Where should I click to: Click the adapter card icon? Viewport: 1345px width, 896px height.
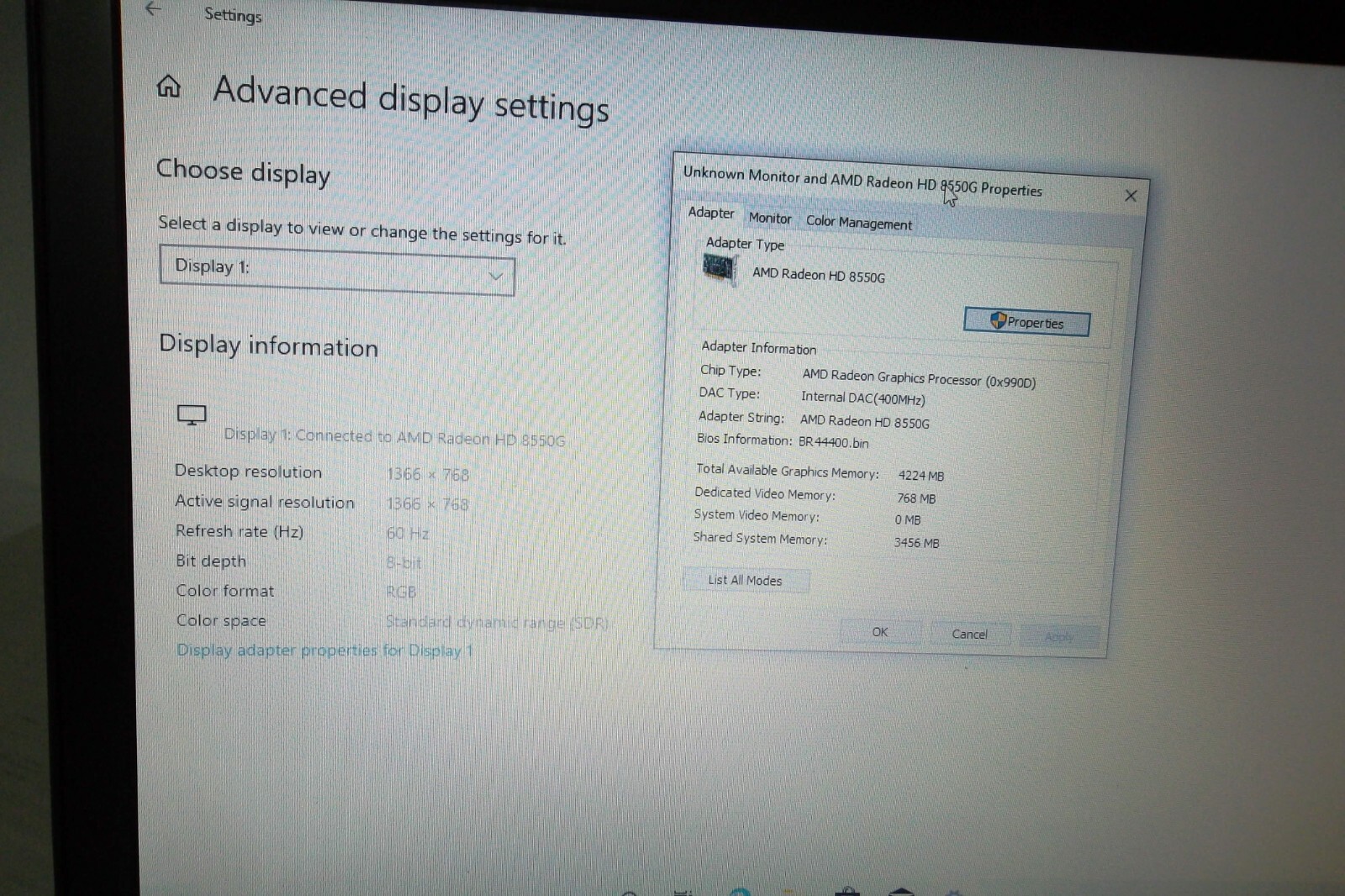[x=719, y=269]
